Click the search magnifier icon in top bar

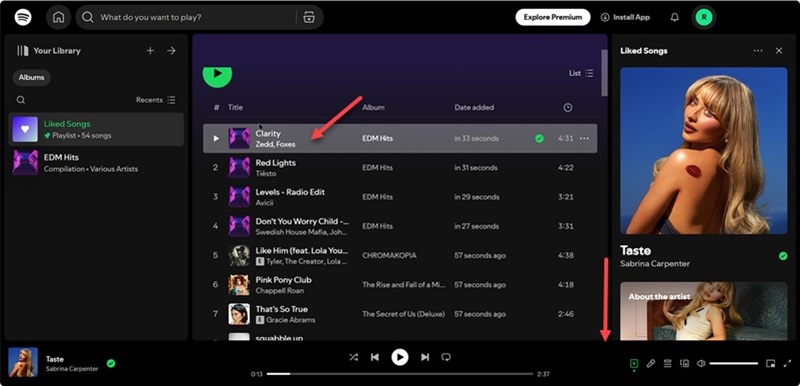(x=88, y=17)
